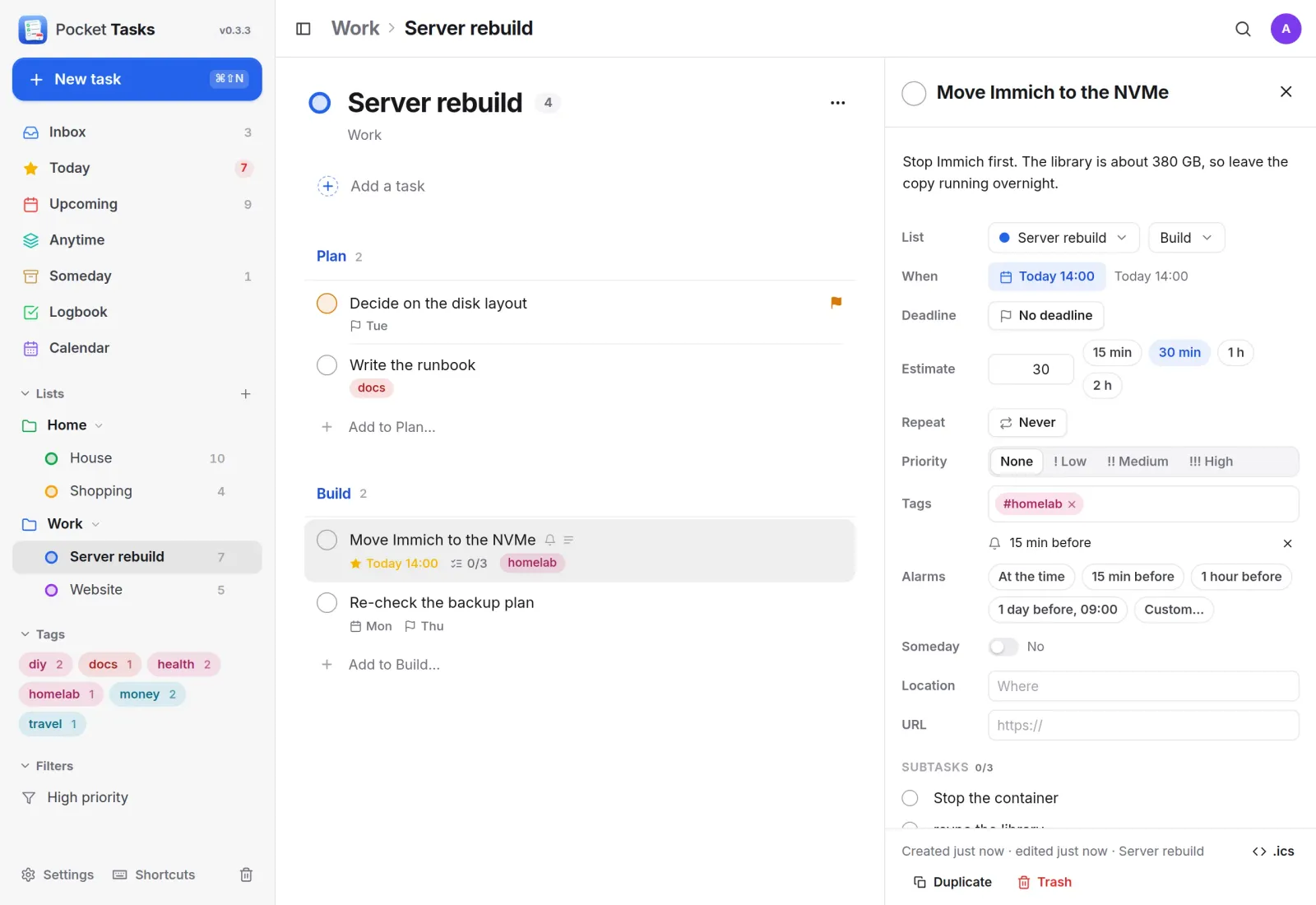This screenshot has height=905, width=1316.
Task: Toggle the sidebar panel icon
Action: coord(304,29)
